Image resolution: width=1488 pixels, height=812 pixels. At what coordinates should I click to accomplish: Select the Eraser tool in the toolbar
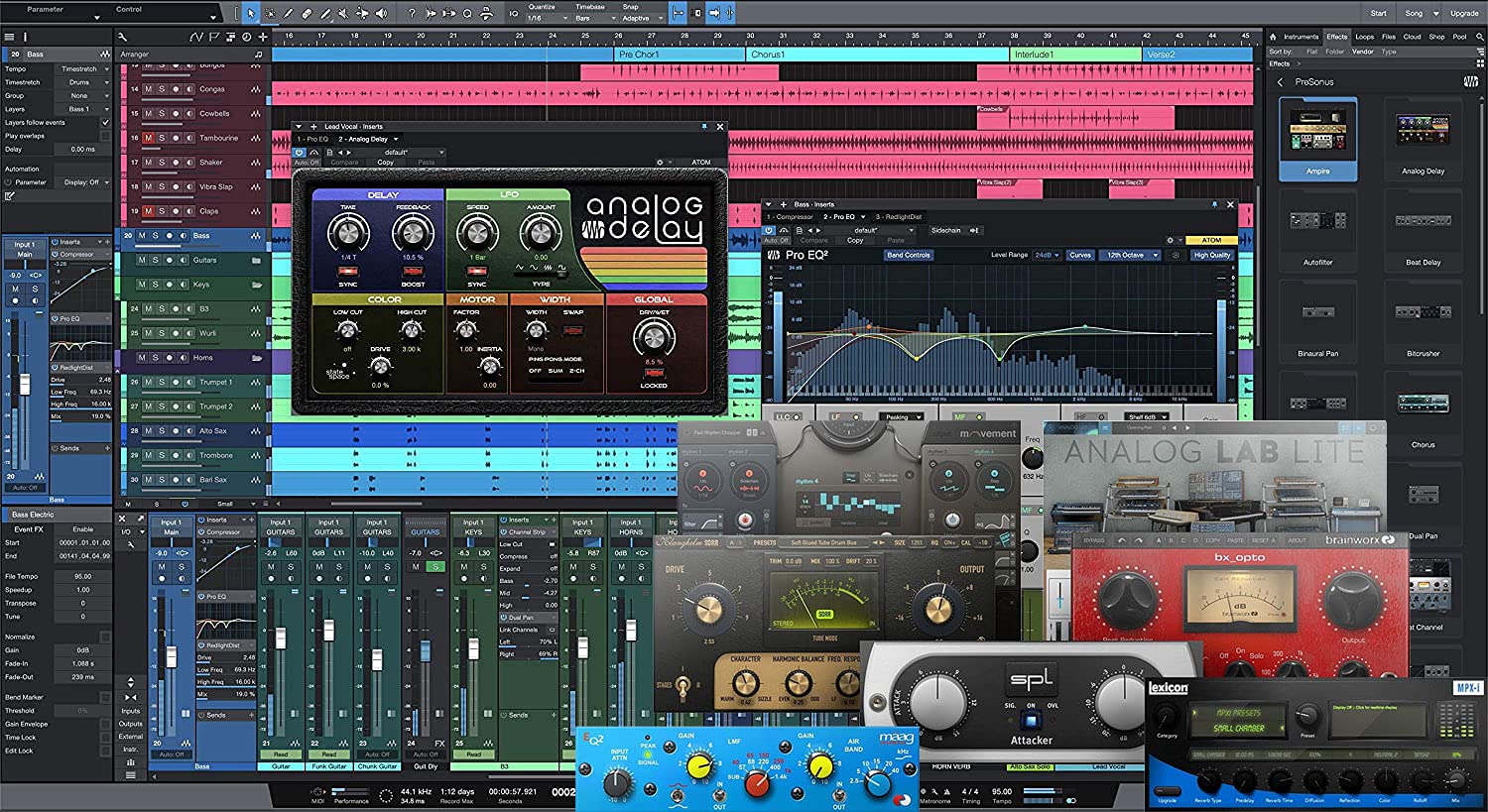coord(307,13)
